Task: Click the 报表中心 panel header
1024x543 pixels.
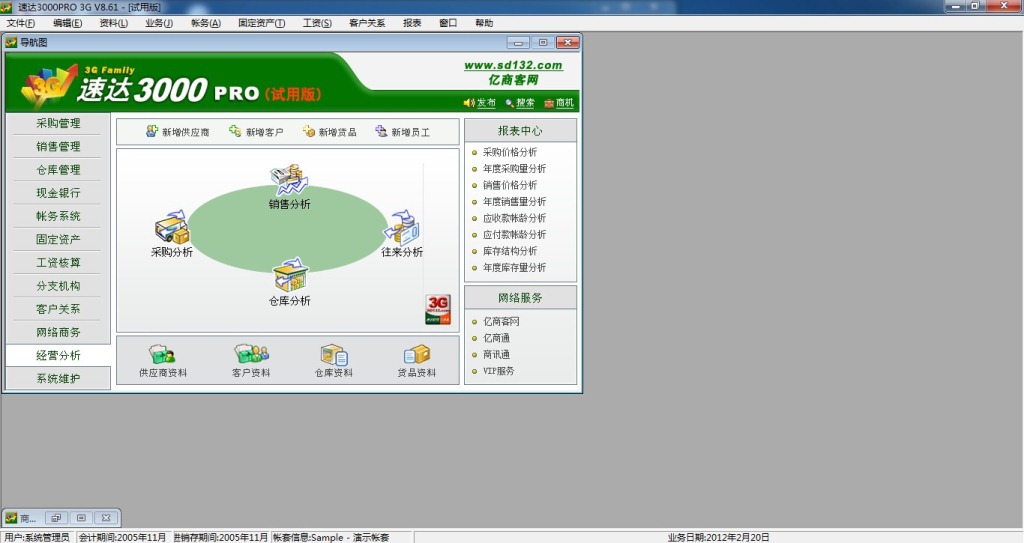Action: pyautogui.click(x=520, y=131)
